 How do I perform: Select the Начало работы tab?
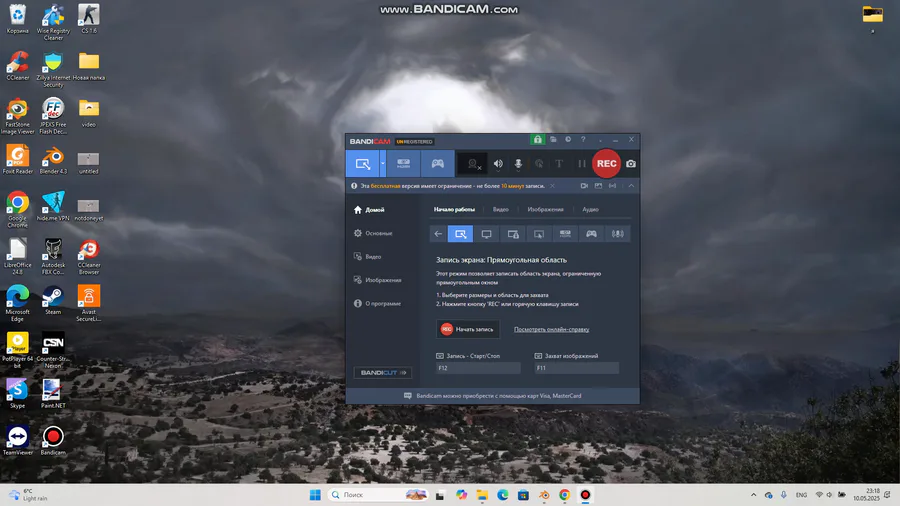tap(454, 209)
